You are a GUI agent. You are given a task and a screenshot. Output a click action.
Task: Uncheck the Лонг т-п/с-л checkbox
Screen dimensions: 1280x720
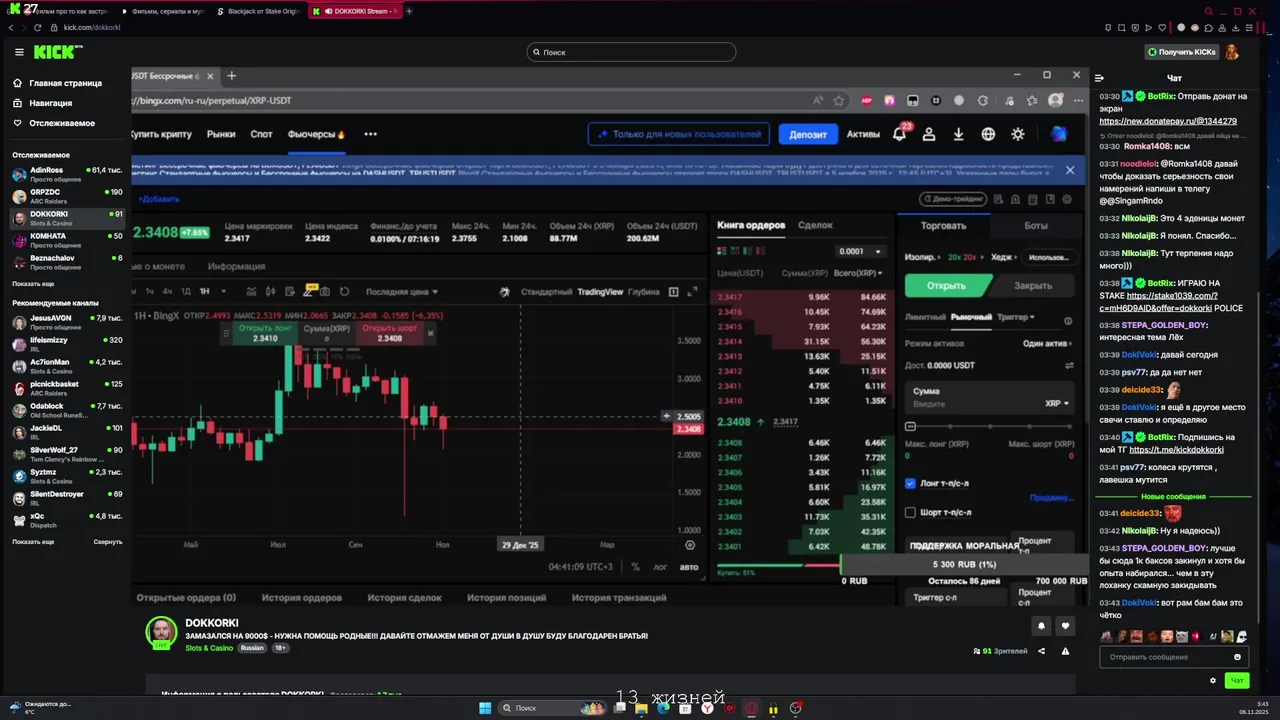tap(910, 483)
